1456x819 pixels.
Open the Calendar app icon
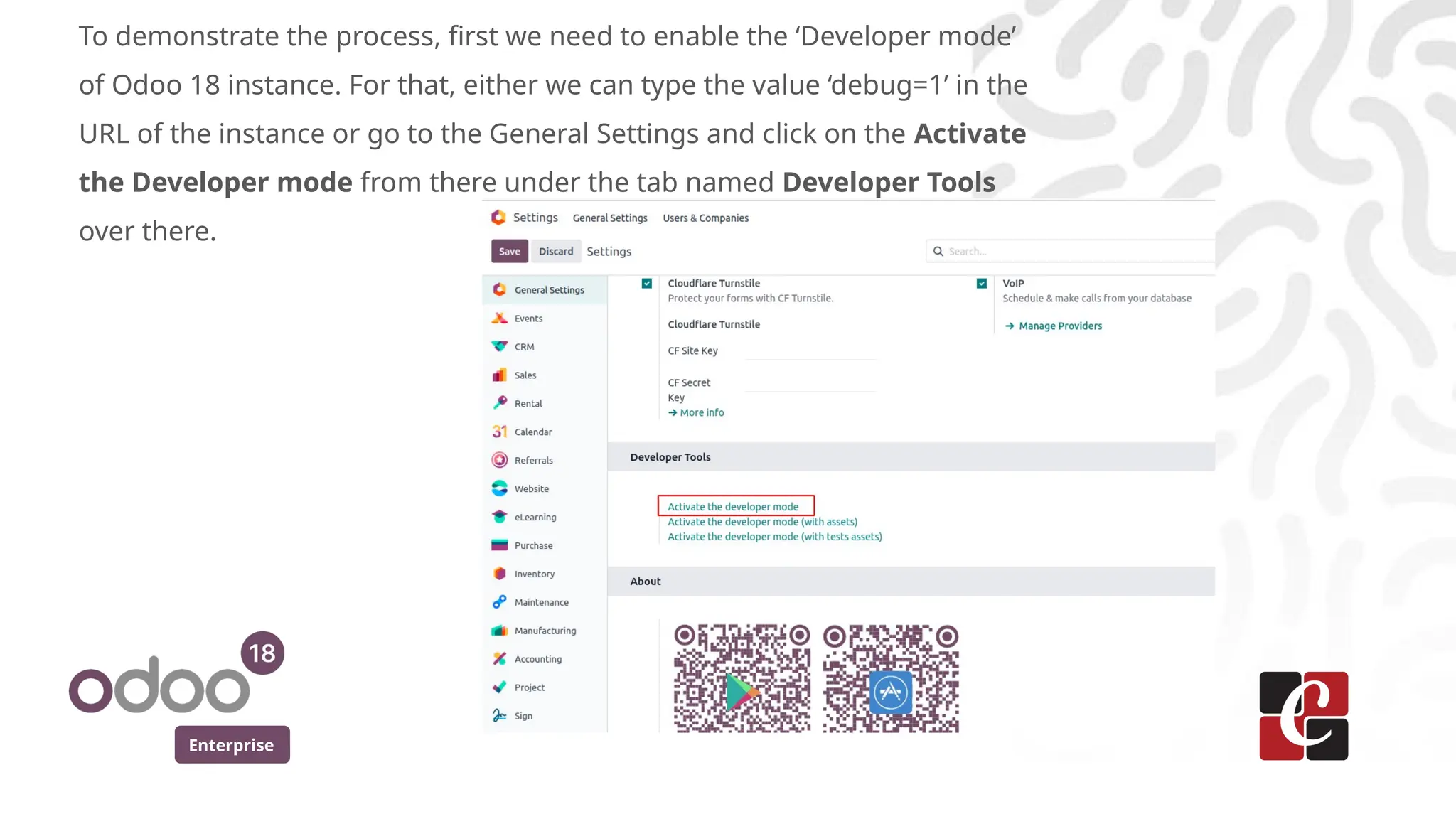(500, 432)
